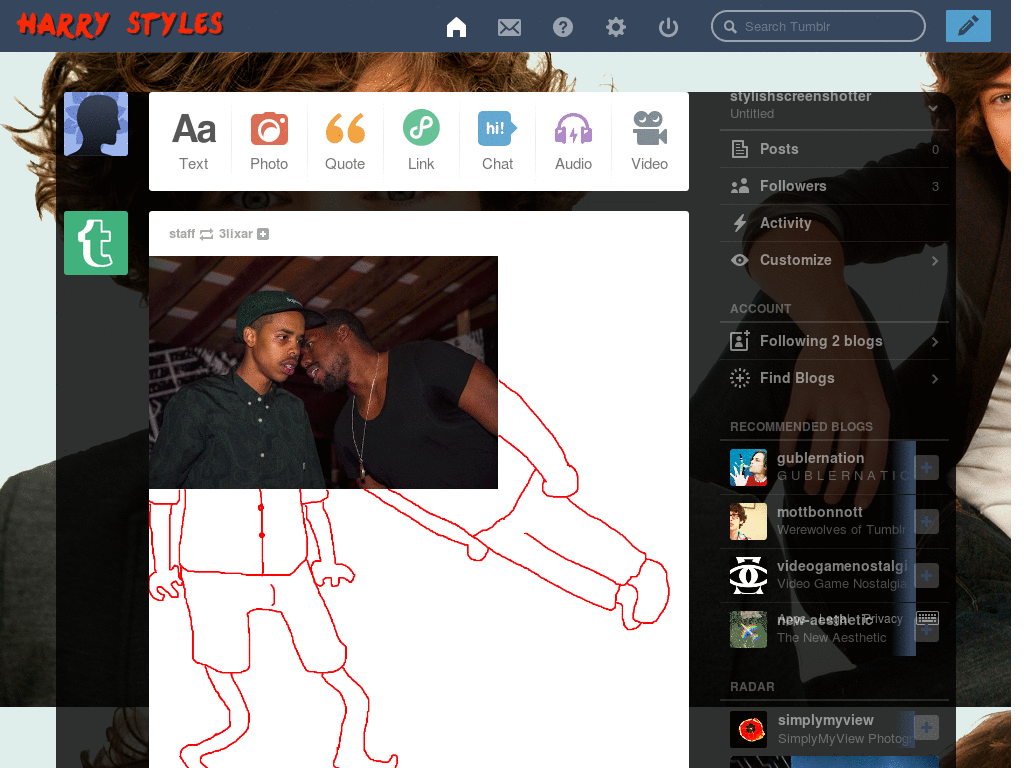Open the reblogged photo of two men
Image resolution: width=1024 pixels, height=768 pixels.
click(x=323, y=372)
